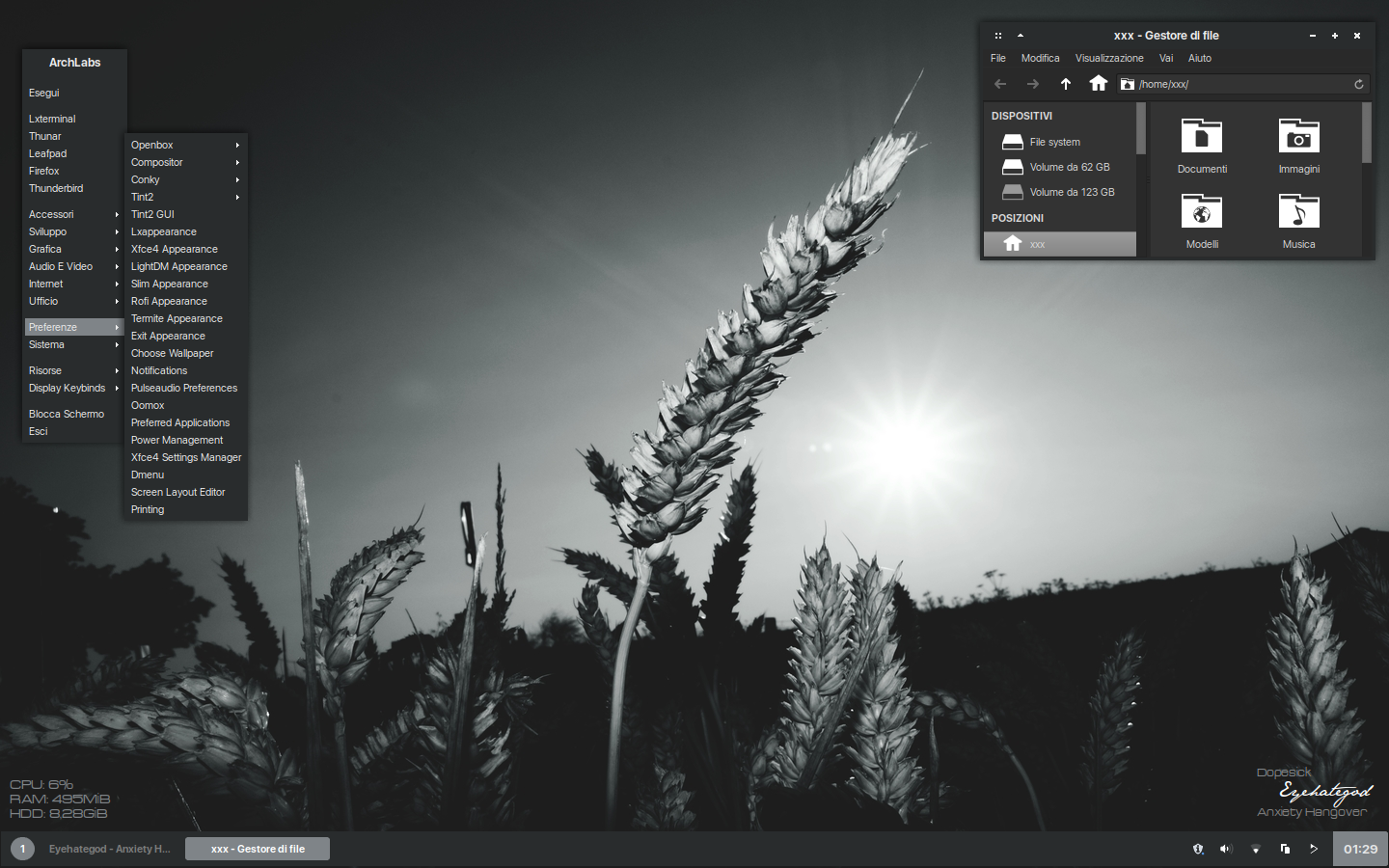The width and height of the screenshot is (1389, 868).
Task: Open the volume speaker tray icon
Action: 1226,849
